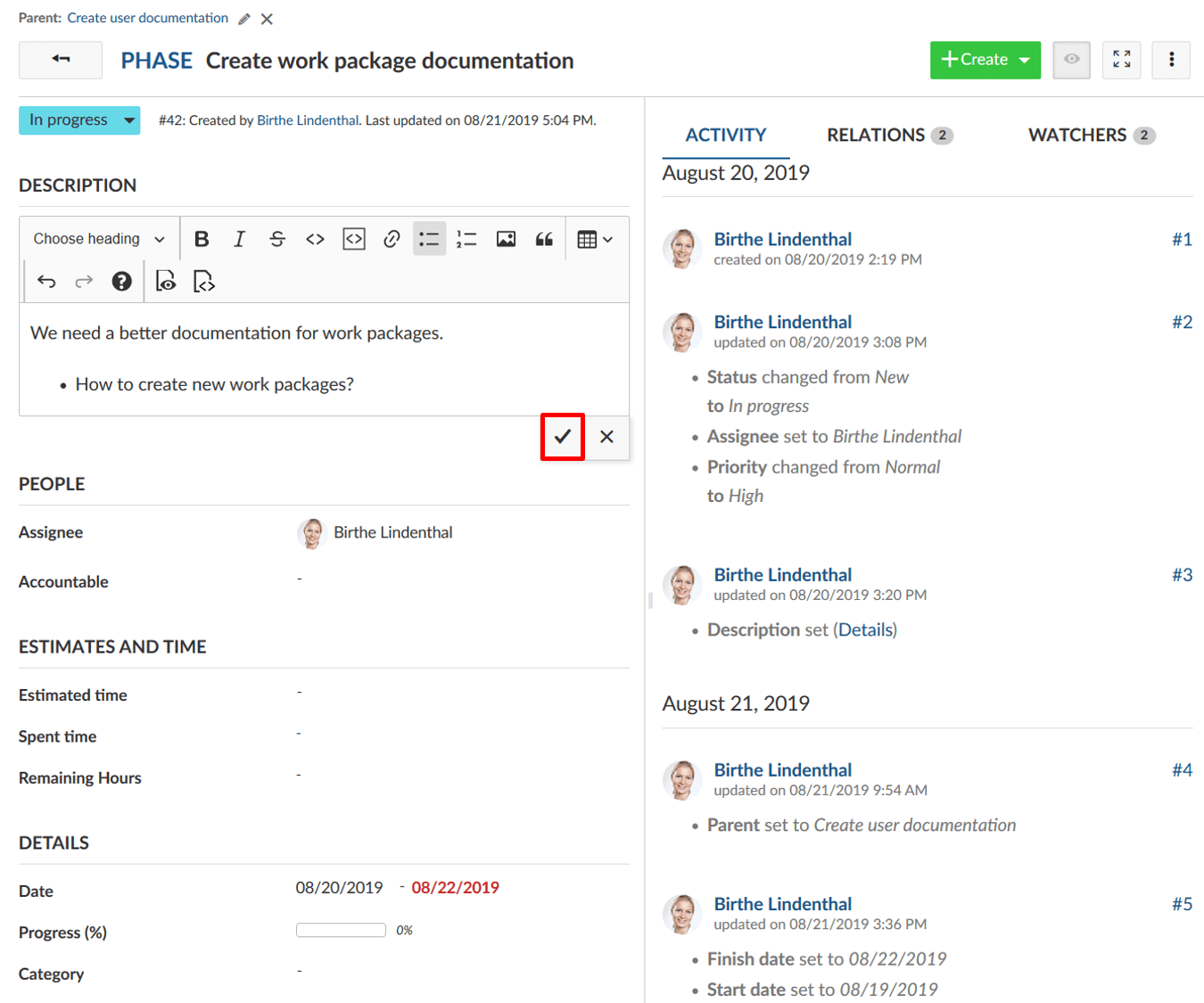The height and width of the screenshot is (1003, 1204).
Task: Click the Bold formatting icon
Action: tap(202, 239)
